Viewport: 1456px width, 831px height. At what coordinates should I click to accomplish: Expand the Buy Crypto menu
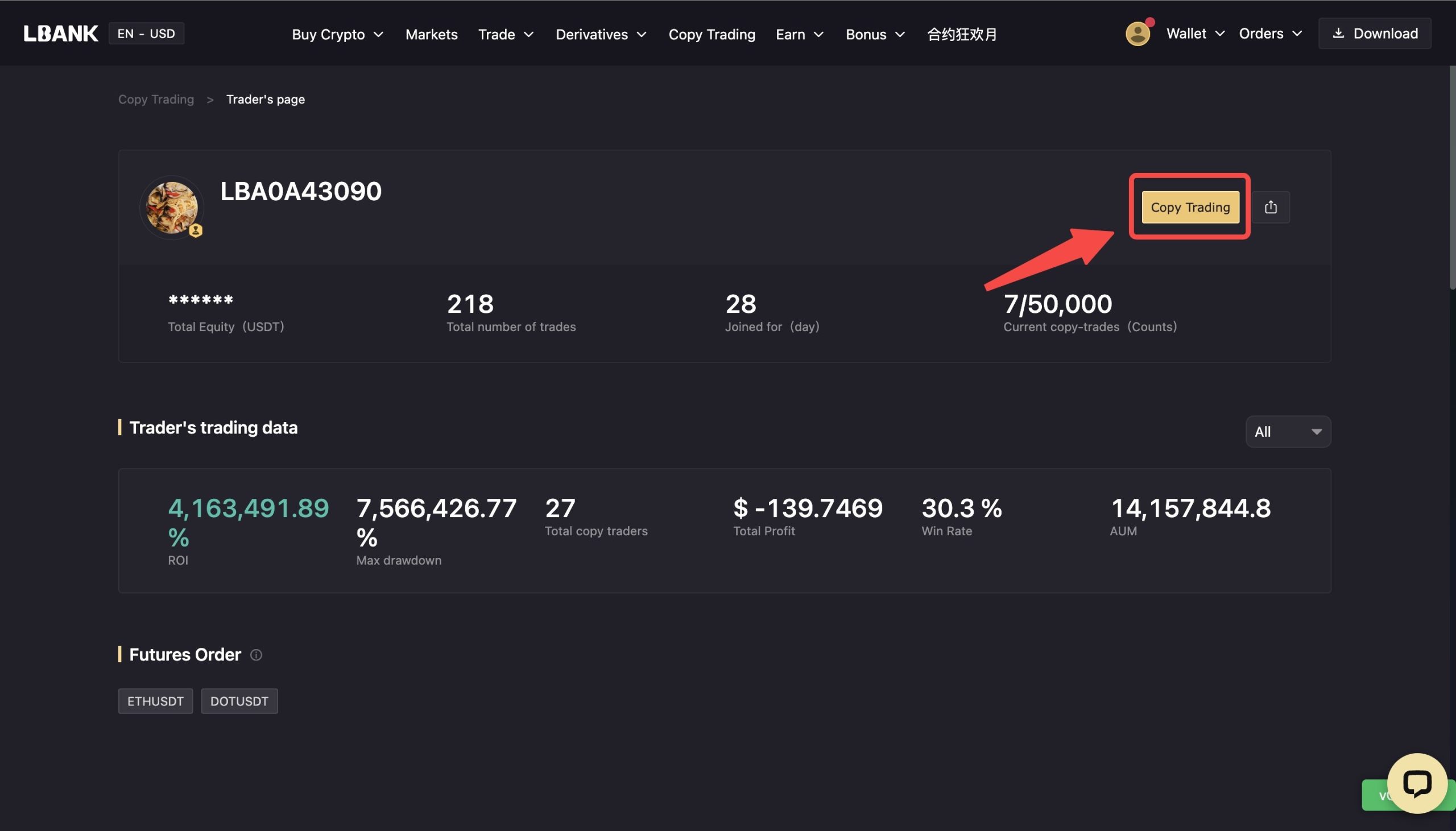click(337, 34)
